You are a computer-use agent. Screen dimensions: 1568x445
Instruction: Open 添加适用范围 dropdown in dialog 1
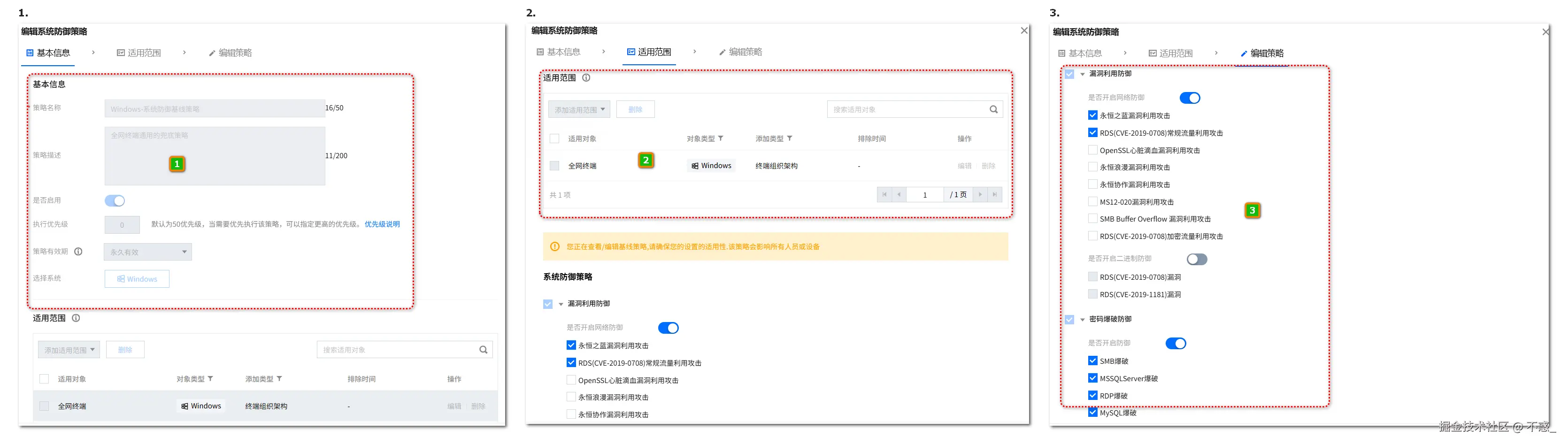[x=69, y=350]
